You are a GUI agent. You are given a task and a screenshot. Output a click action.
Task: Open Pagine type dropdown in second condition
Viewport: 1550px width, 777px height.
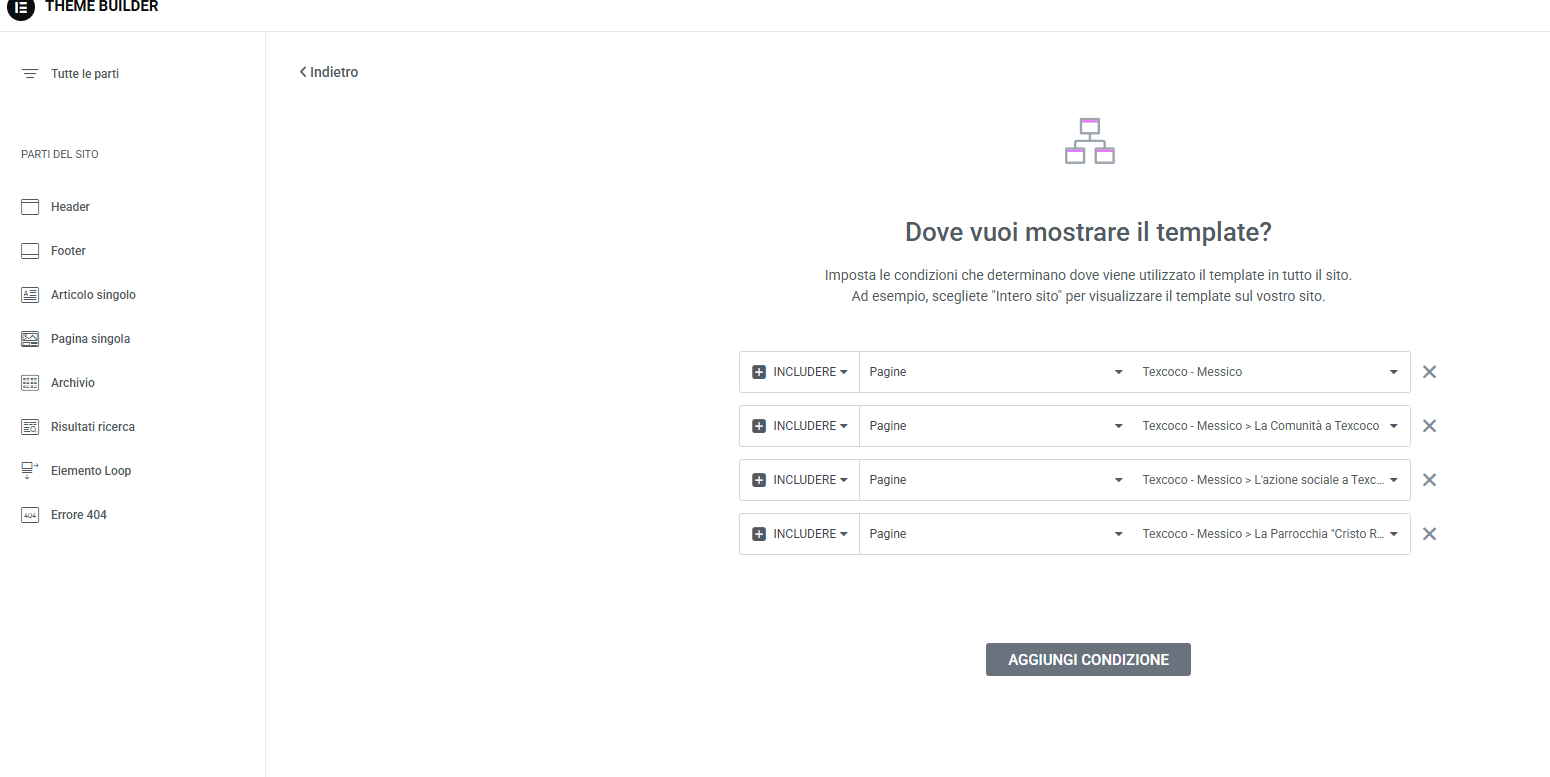click(x=996, y=426)
